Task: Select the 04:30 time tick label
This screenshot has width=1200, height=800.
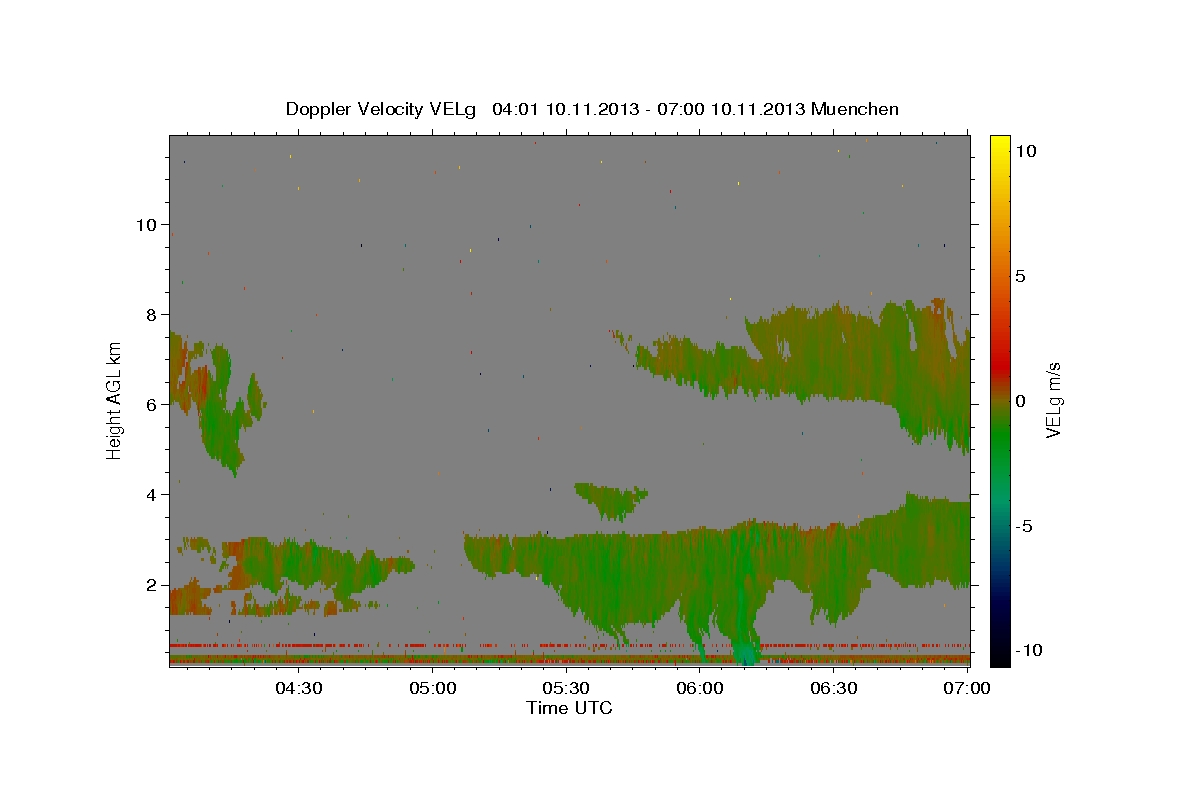Action: [x=298, y=688]
